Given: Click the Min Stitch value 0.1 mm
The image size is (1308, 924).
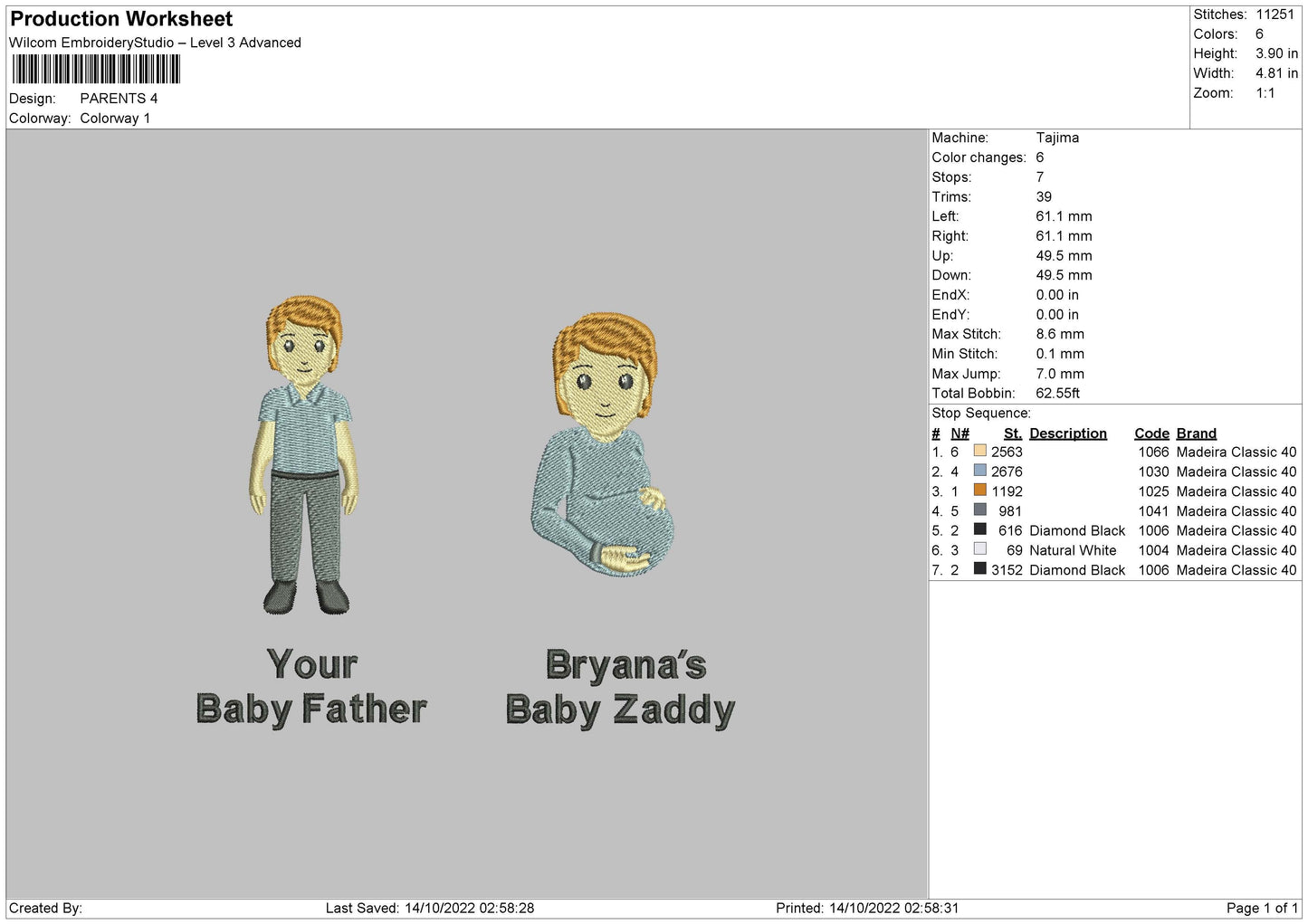Looking at the screenshot, I should coord(1060,354).
